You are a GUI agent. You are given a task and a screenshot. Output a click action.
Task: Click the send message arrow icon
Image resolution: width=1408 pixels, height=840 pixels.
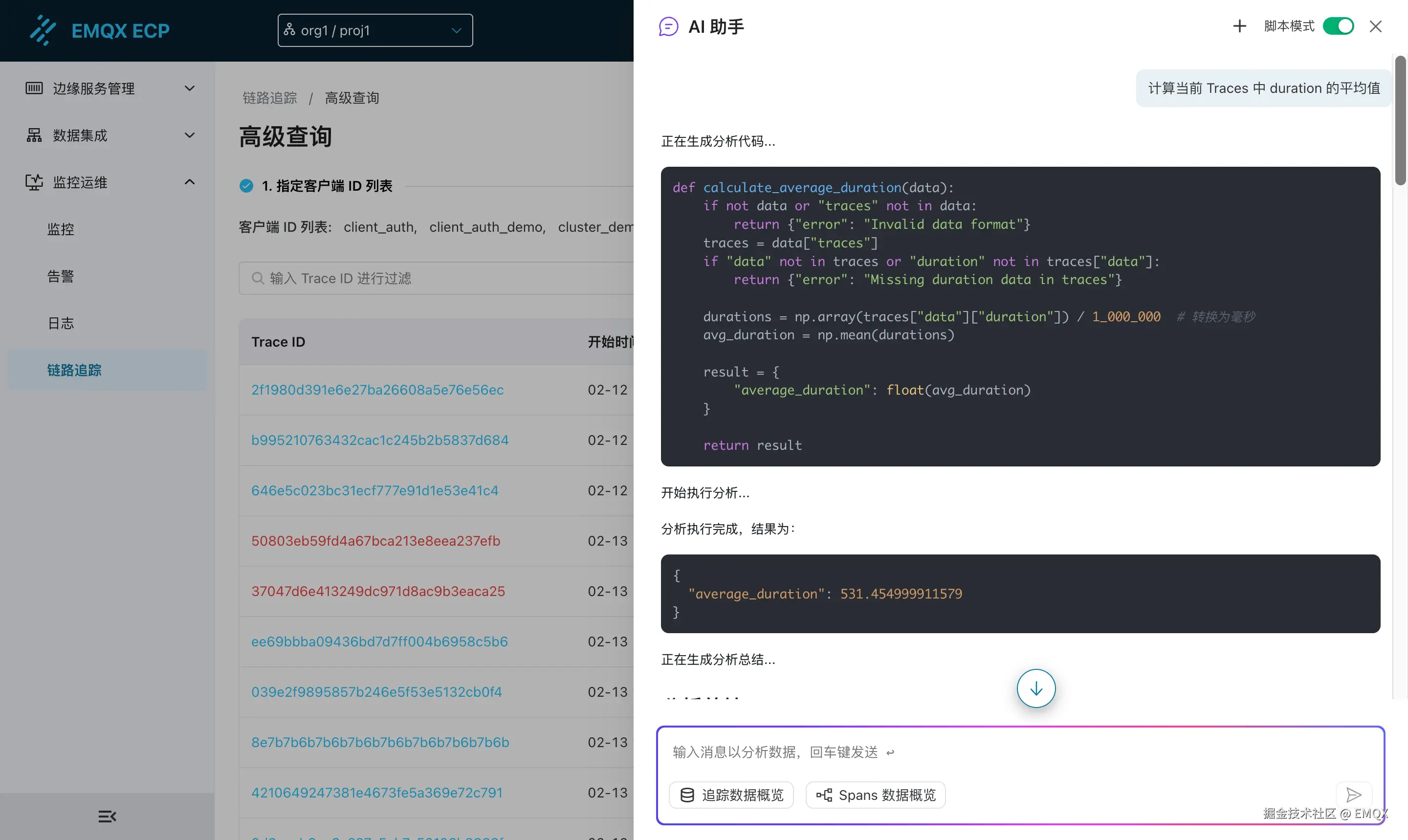[1354, 796]
